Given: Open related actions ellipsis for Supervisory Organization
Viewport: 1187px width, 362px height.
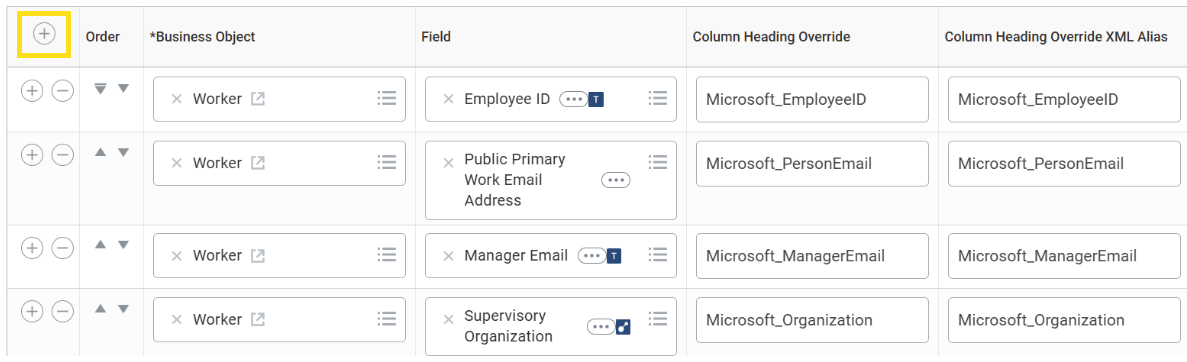Looking at the screenshot, I should point(602,326).
